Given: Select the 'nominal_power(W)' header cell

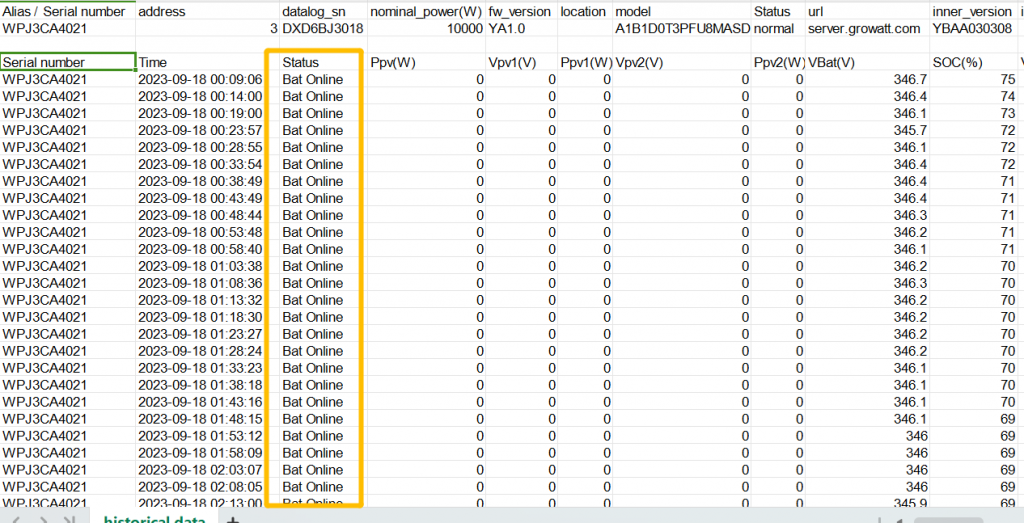Looking at the screenshot, I should click(426, 12).
